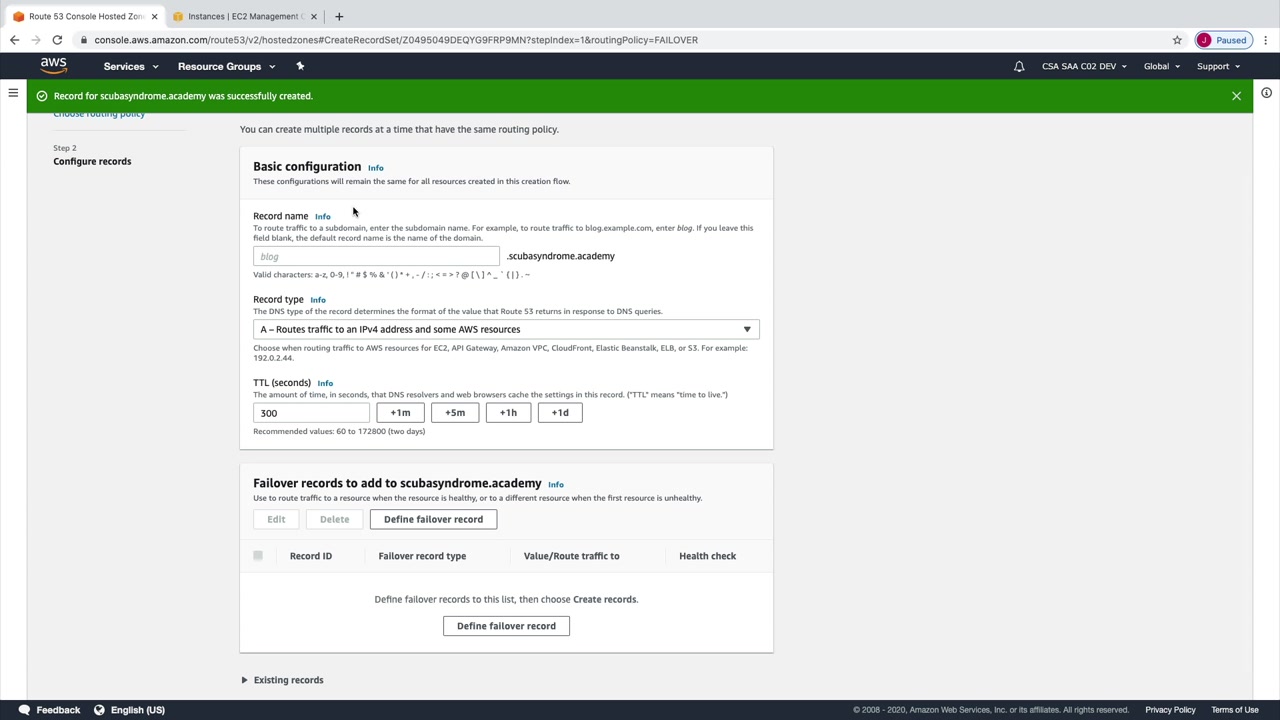Open the hamburger side navigation menu
The width and height of the screenshot is (1280, 720).
[x=13, y=93]
